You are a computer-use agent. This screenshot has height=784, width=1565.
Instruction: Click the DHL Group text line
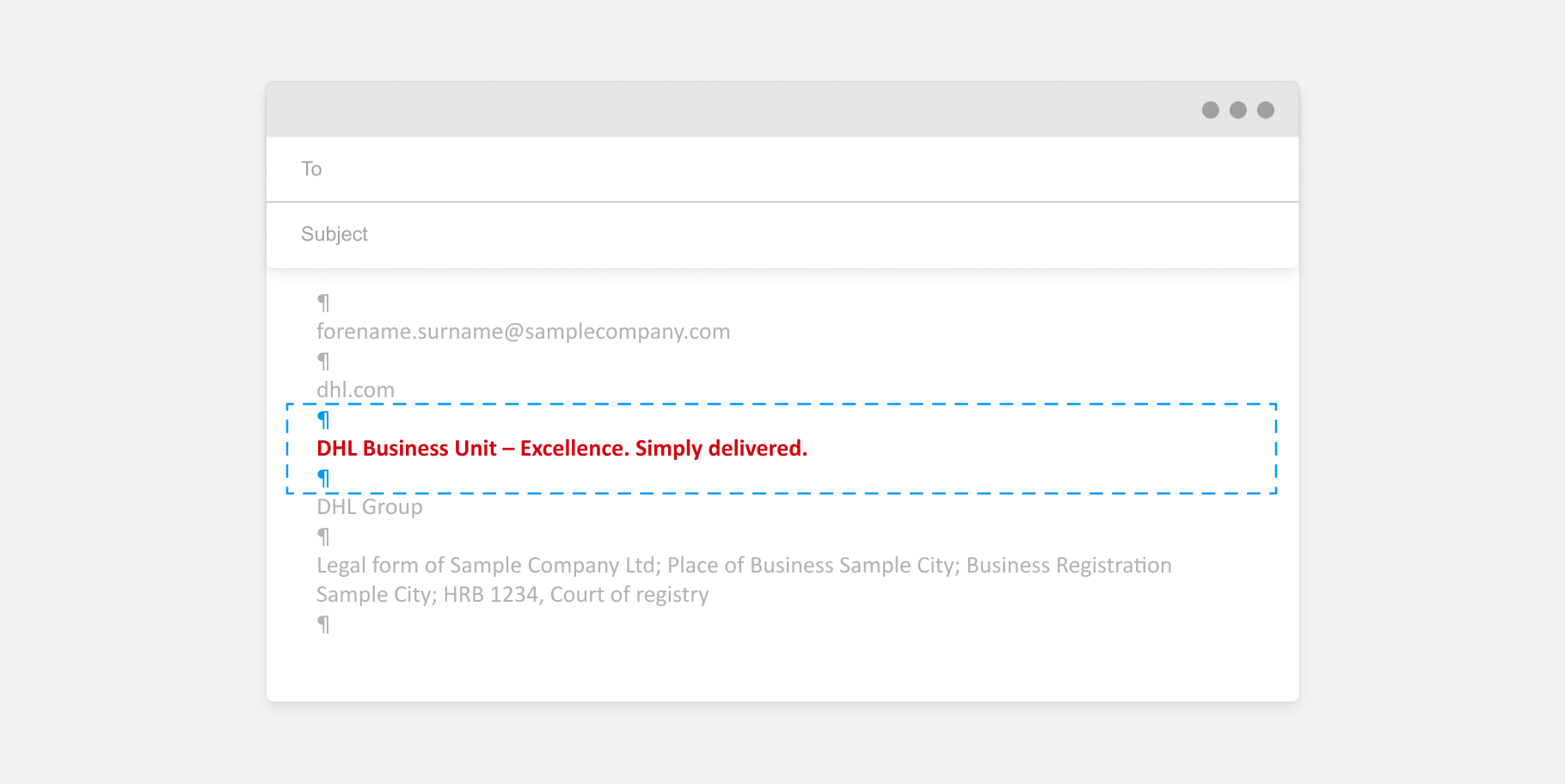pyautogui.click(x=370, y=507)
